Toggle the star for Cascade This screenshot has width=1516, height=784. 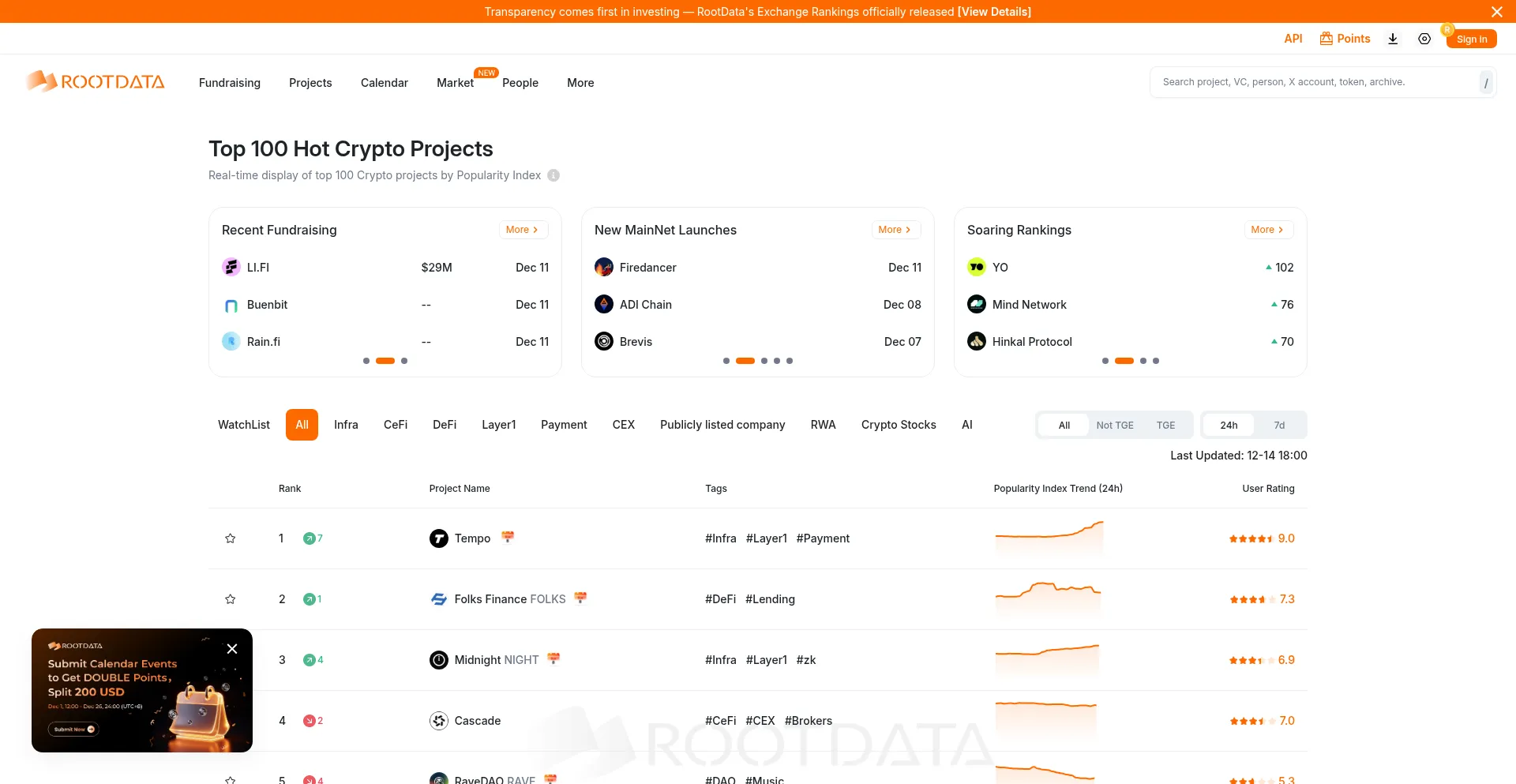pyautogui.click(x=231, y=720)
